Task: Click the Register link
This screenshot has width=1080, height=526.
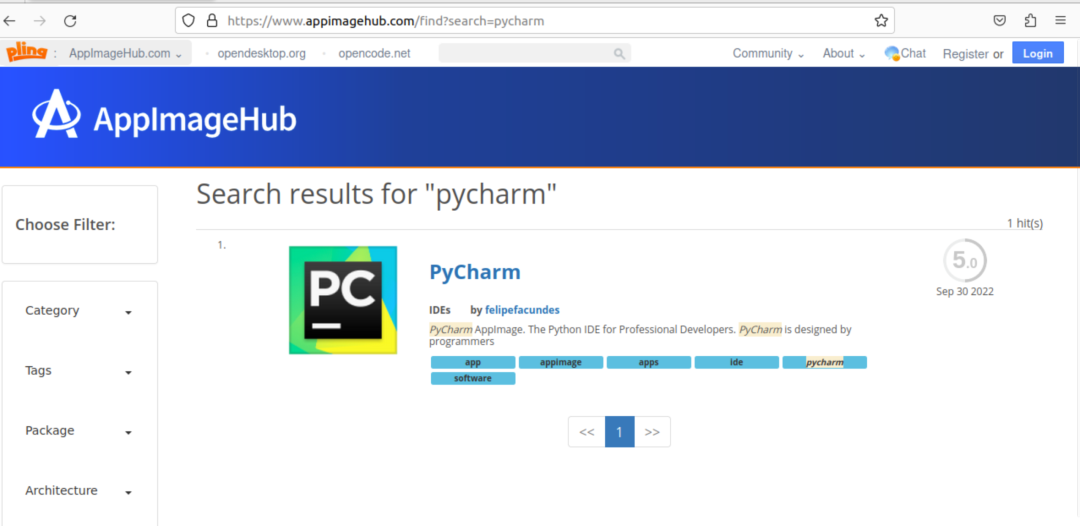Action: click(966, 54)
